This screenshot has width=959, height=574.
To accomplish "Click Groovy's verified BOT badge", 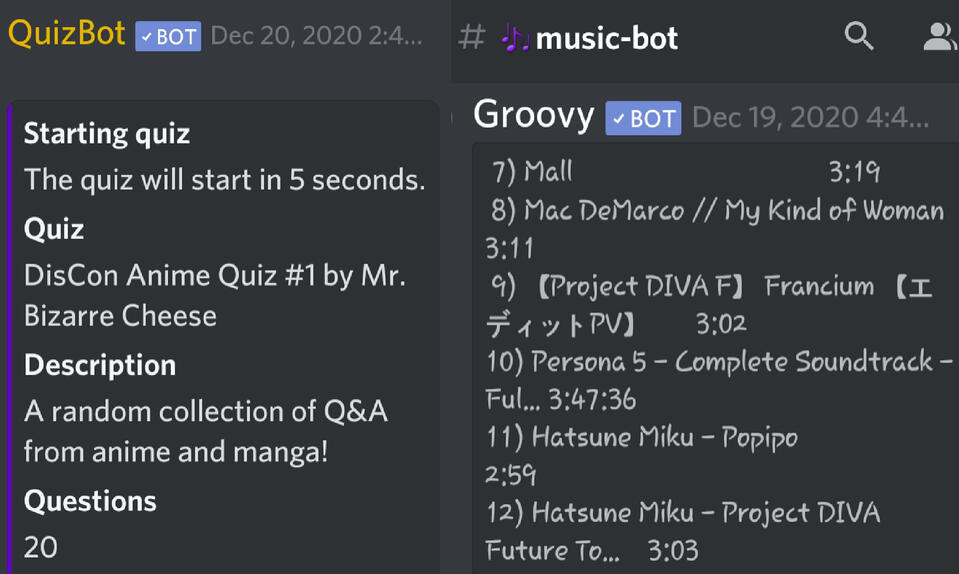I will click(x=643, y=119).
